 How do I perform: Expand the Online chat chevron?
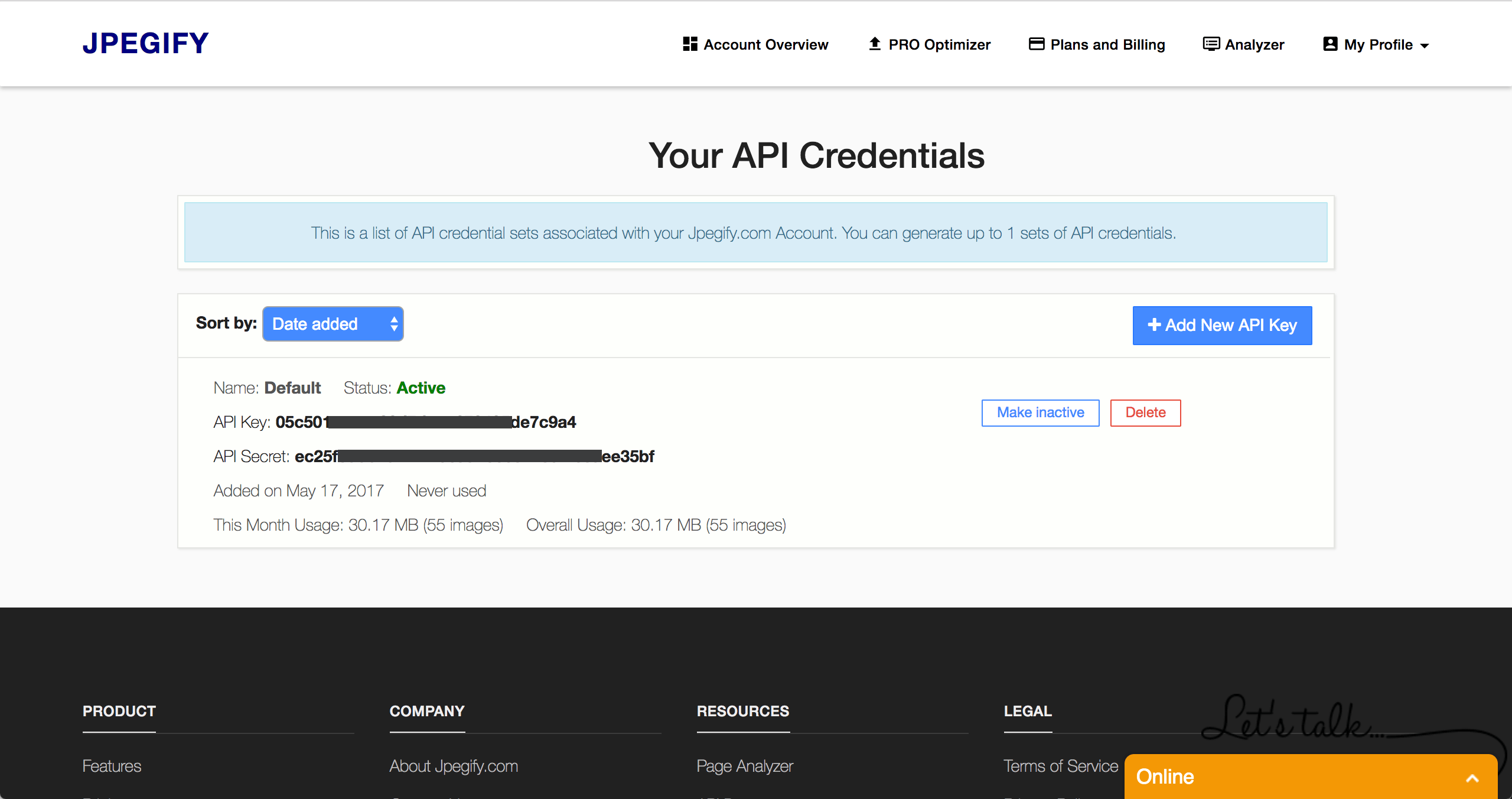pos(1472,778)
